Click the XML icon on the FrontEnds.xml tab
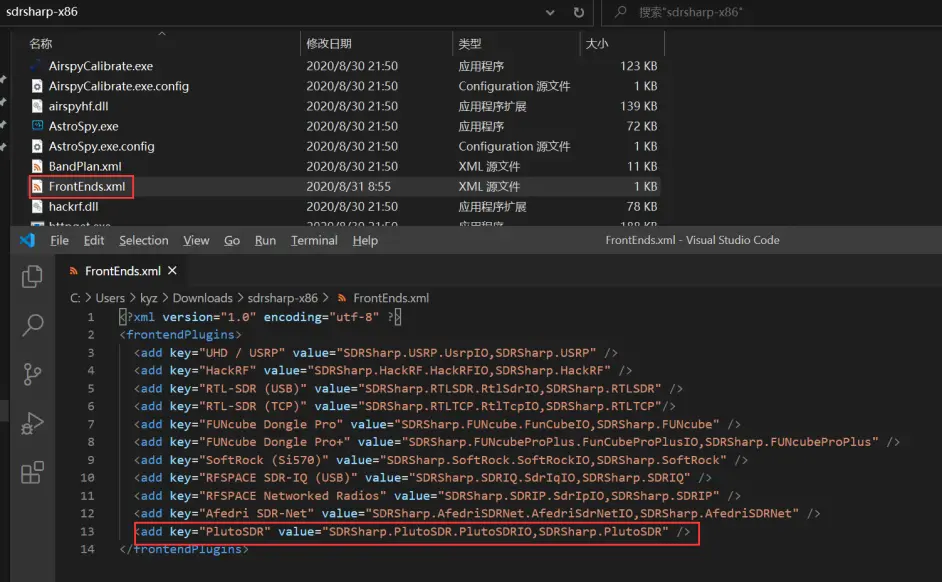 [73, 271]
